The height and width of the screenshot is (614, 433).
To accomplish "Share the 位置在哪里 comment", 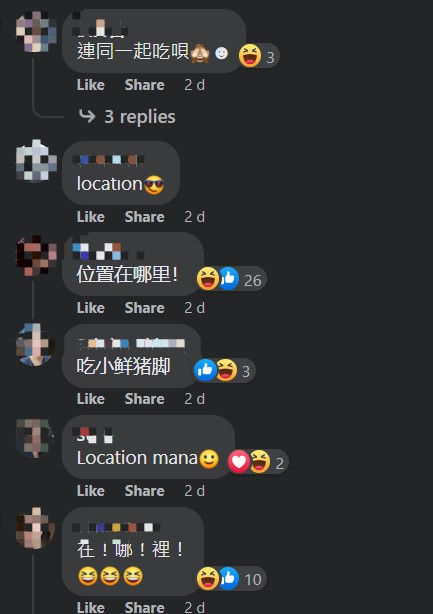I will pos(144,308).
